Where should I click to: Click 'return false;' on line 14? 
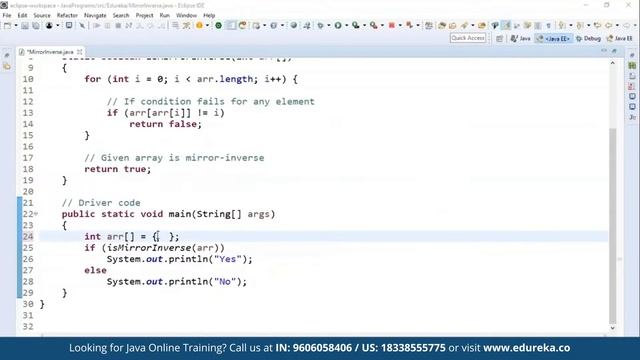coord(165,124)
